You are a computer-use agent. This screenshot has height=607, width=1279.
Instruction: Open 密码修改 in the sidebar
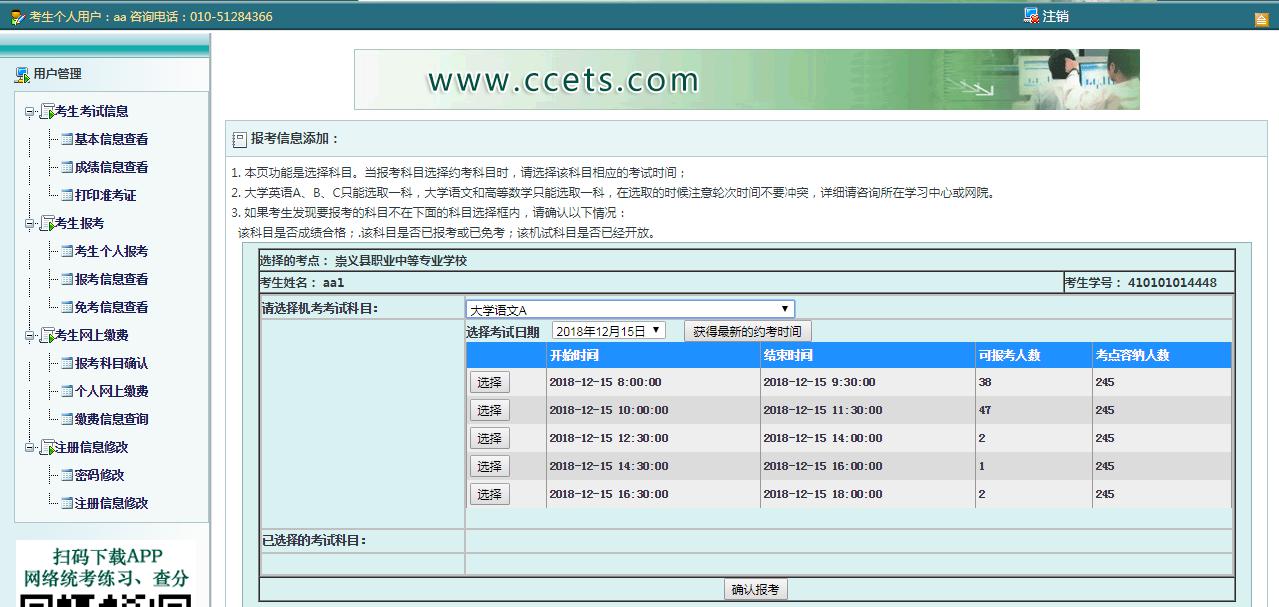pyautogui.click(x=99, y=476)
